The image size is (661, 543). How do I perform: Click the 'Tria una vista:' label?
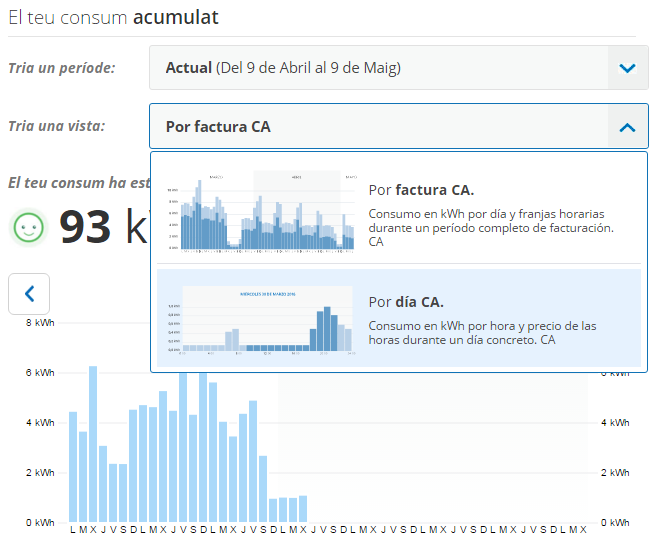click(x=56, y=126)
